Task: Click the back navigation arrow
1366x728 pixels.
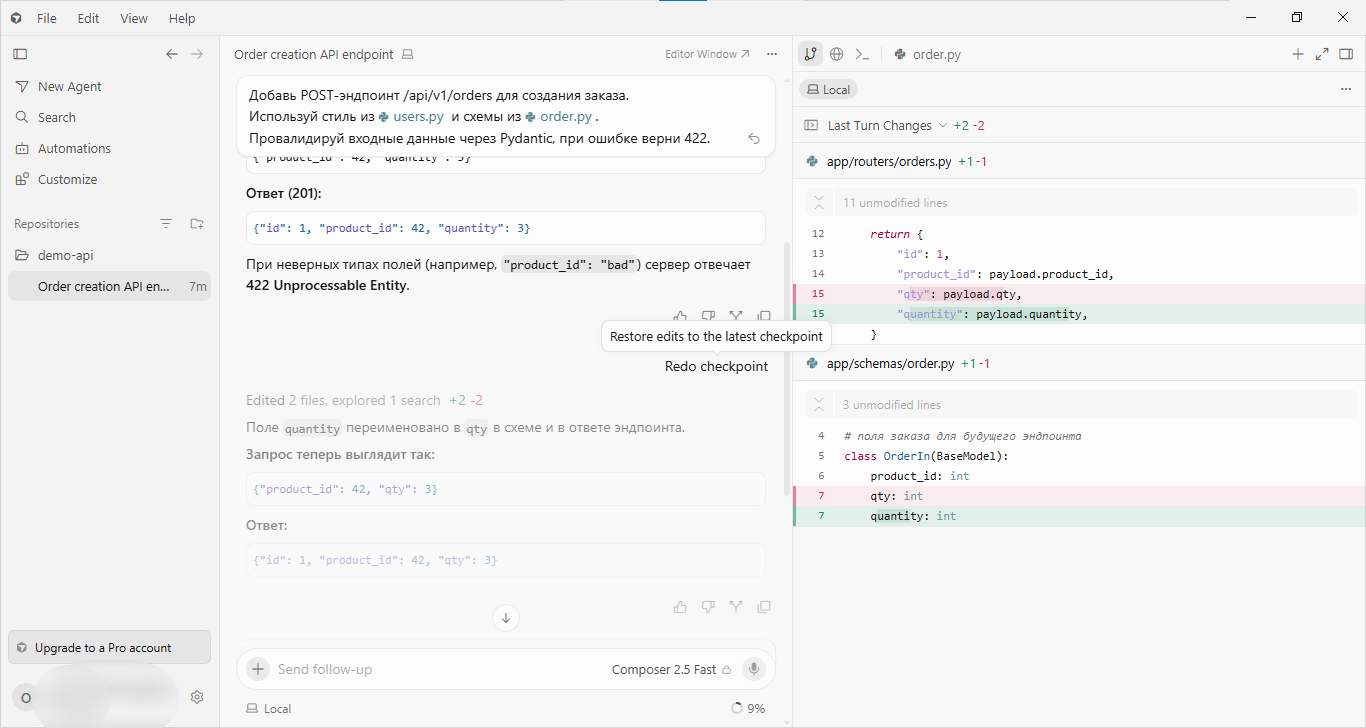Action: pos(172,54)
